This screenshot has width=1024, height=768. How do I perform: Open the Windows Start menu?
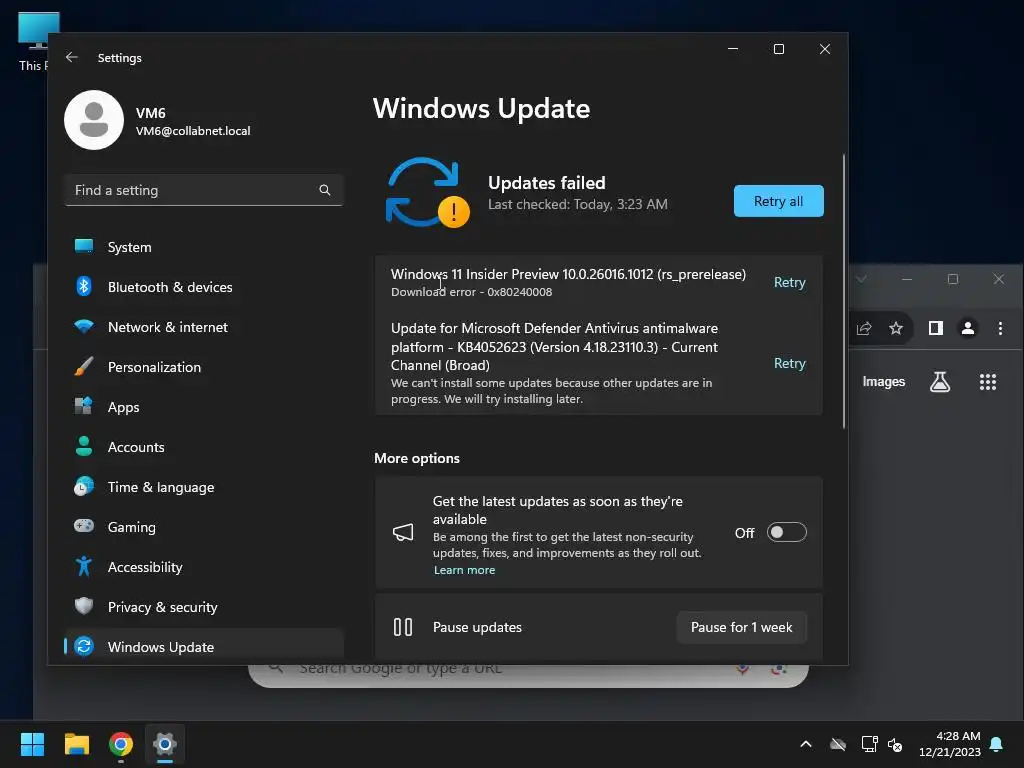[32, 744]
